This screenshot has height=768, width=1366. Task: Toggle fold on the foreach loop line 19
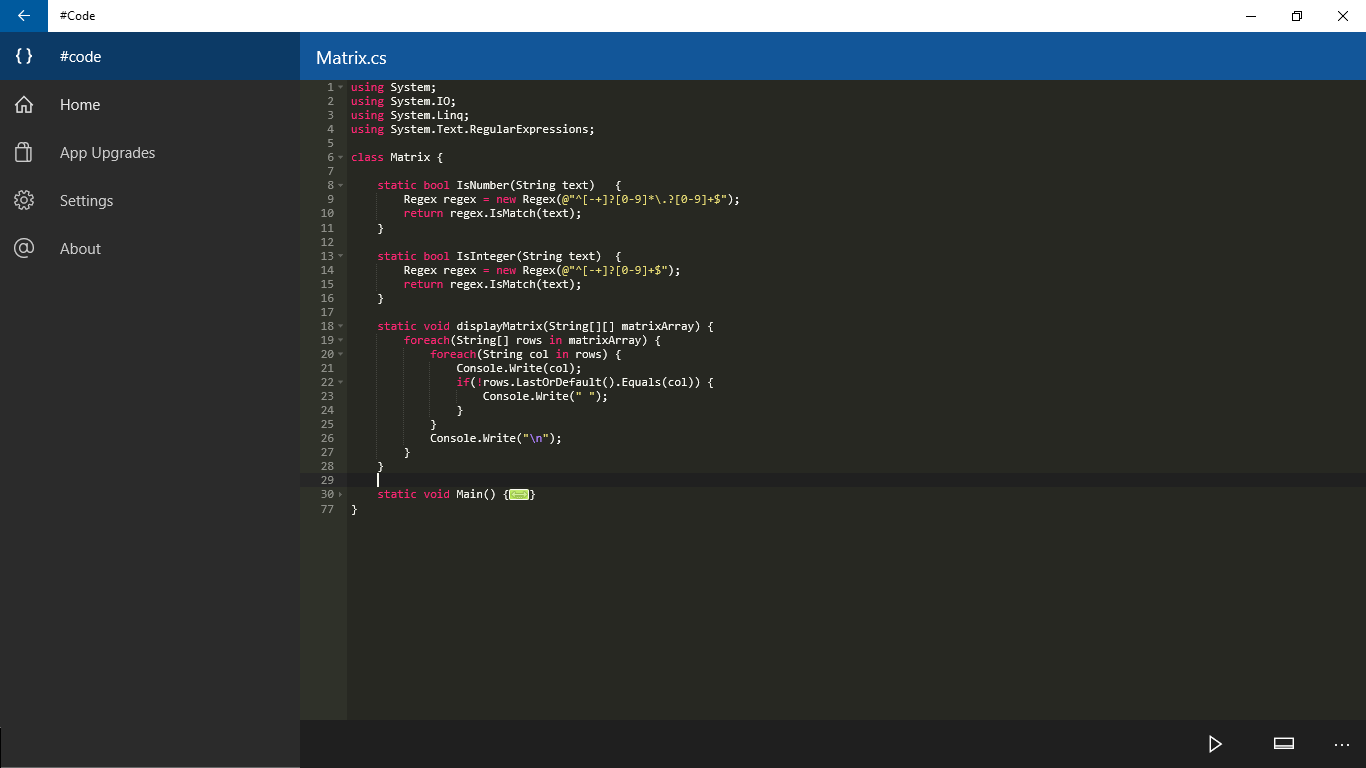[x=338, y=340]
